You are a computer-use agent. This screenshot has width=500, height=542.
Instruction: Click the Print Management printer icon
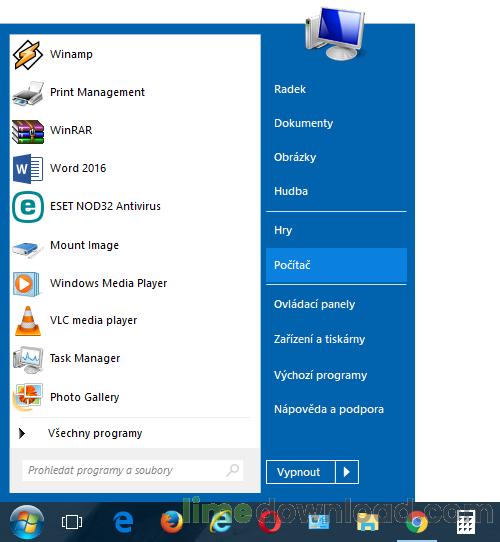pyautogui.click(x=28, y=93)
